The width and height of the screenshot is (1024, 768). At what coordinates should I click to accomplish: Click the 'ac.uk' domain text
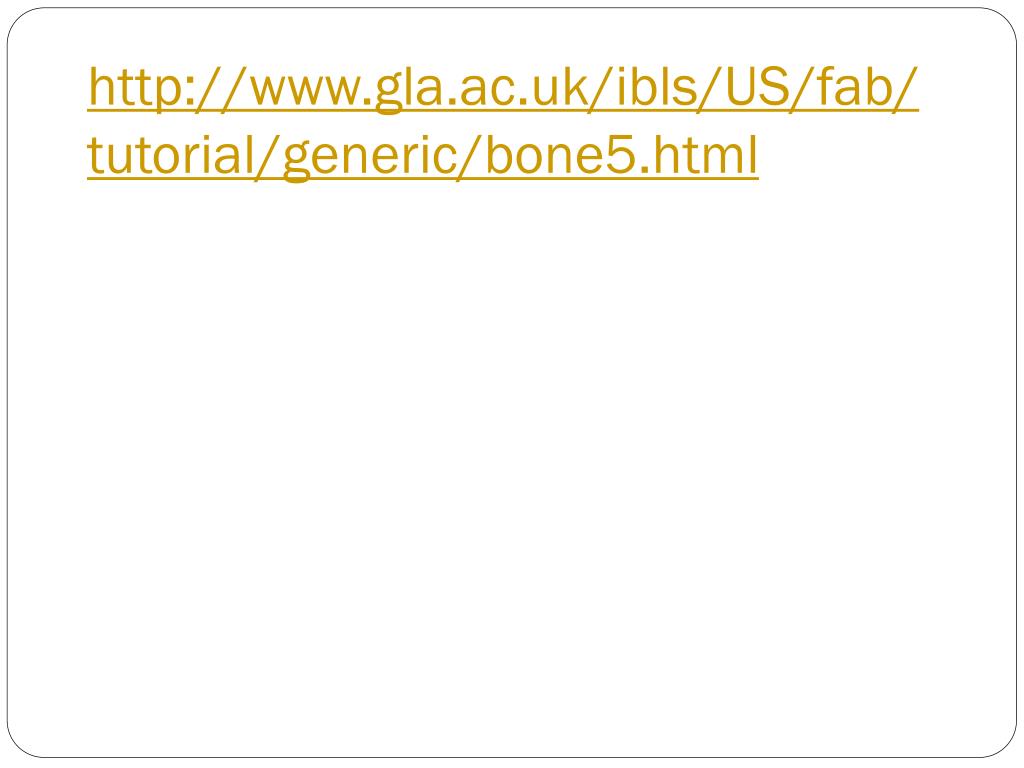point(522,89)
